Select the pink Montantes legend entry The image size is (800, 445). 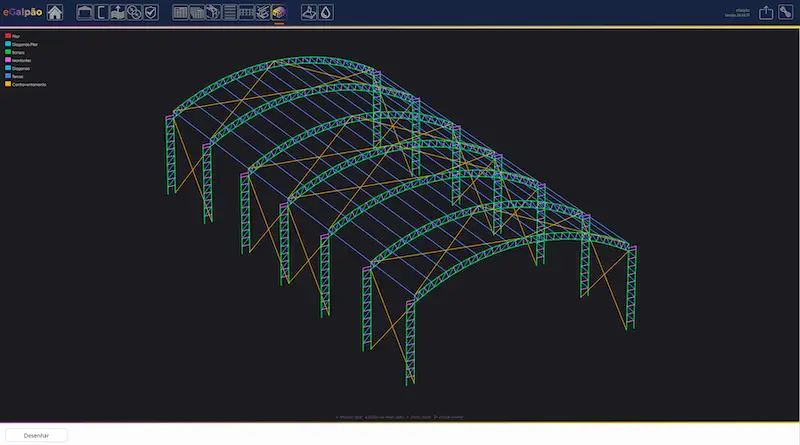pos(22,61)
